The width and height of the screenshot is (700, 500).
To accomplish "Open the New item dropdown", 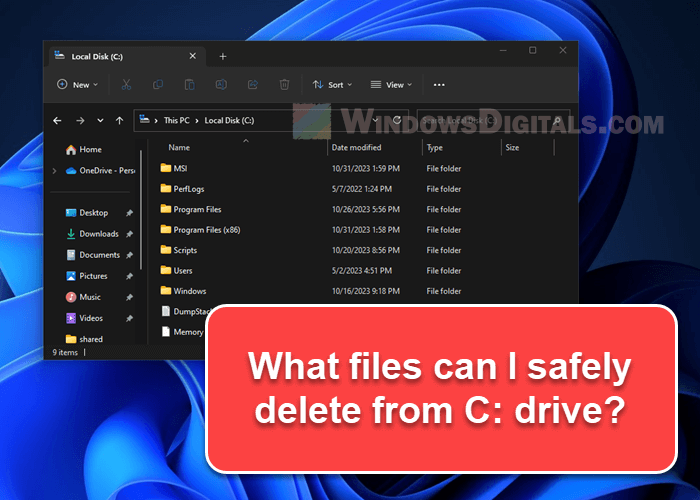I will point(78,85).
